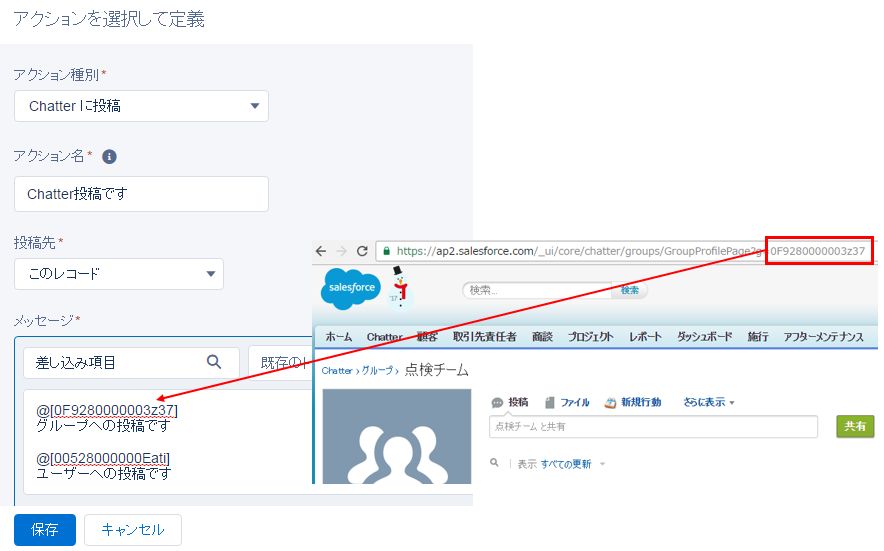Click the キャンセル button
Viewport: 884px width, 551px height.
click(132, 530)
